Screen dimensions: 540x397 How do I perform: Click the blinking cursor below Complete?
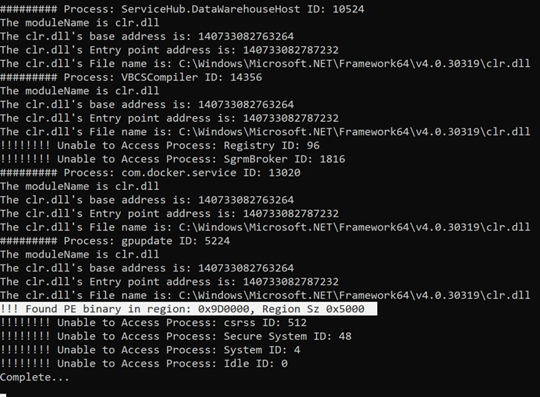(3, 395)
